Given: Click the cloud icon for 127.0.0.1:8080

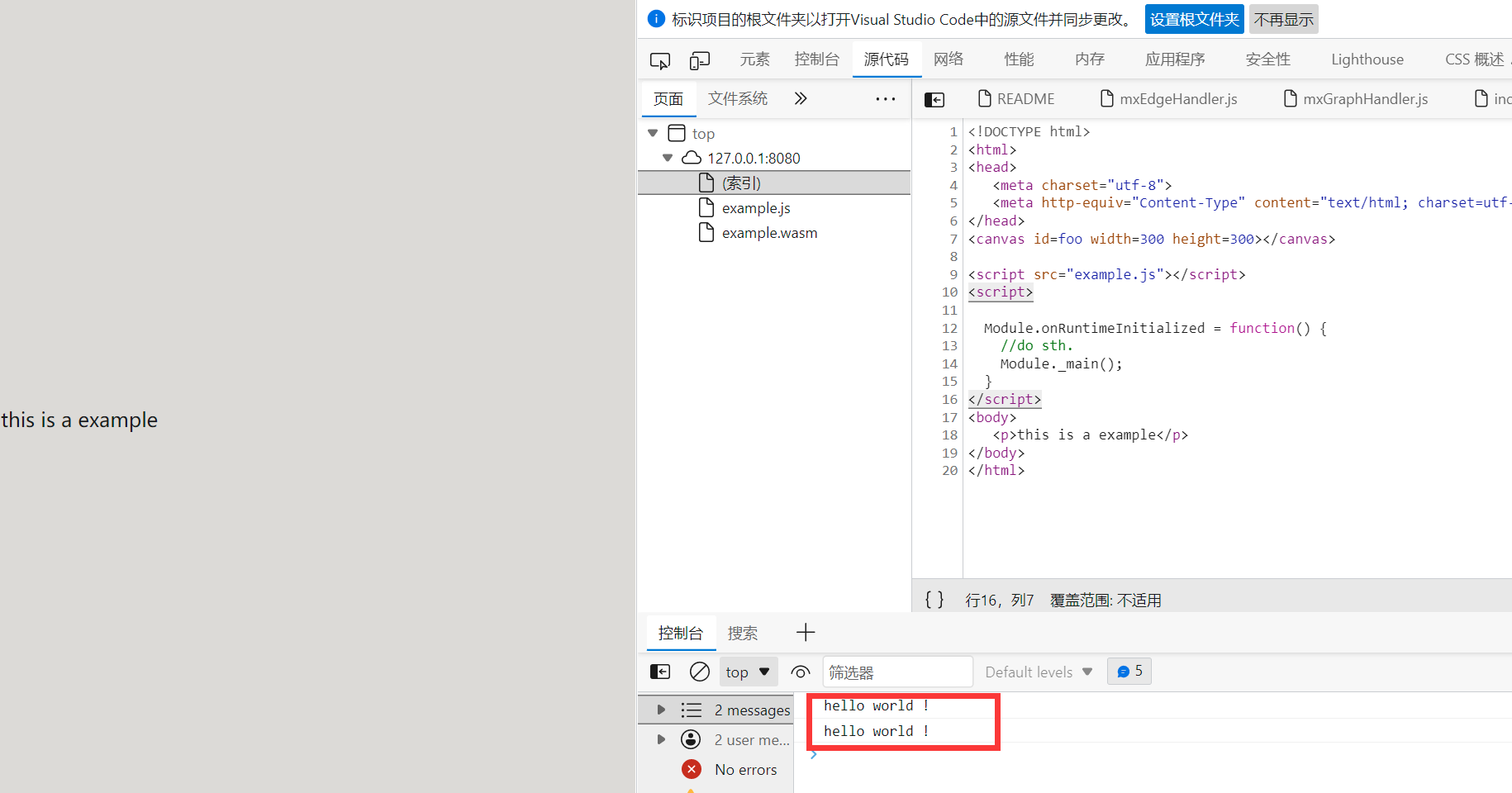Looking at the screenshot, I should 692,158.
